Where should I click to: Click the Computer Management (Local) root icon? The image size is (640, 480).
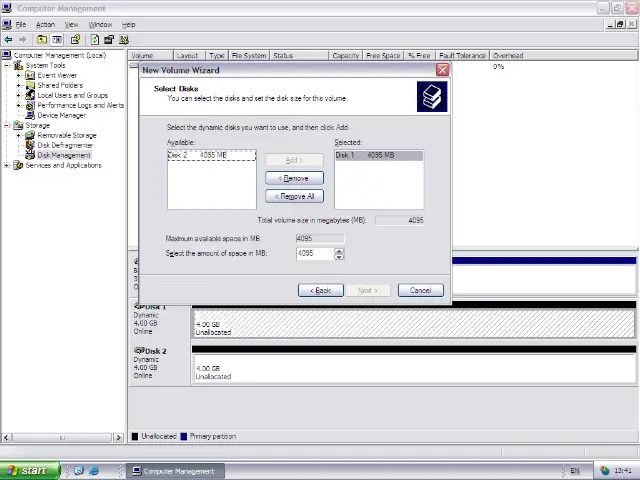point(7,55)
